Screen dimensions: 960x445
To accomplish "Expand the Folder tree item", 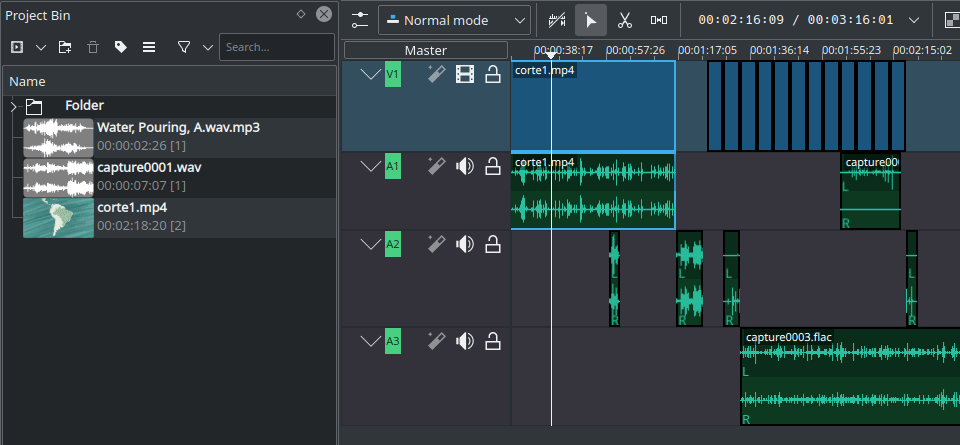I will pyautogui.click(x=13, y=106).
